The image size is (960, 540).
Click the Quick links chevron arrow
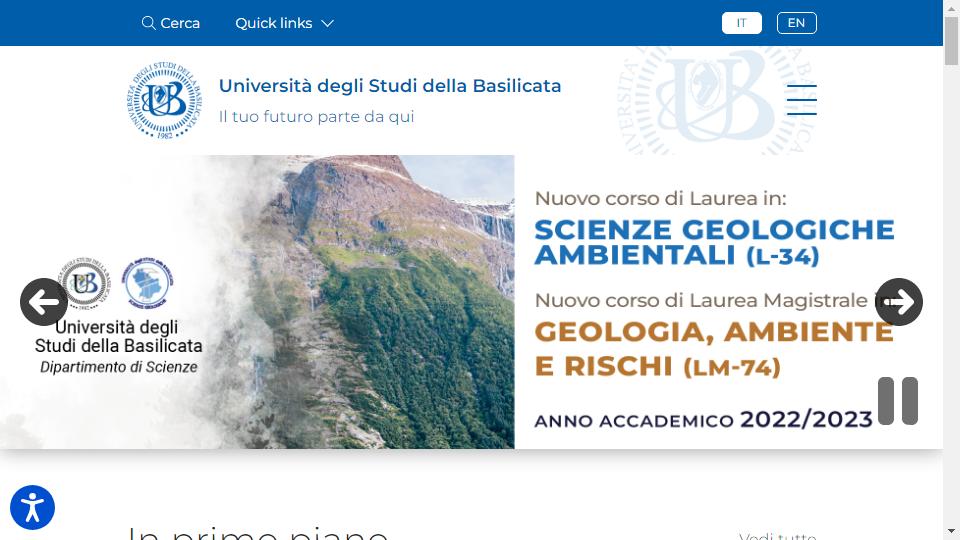328,23
